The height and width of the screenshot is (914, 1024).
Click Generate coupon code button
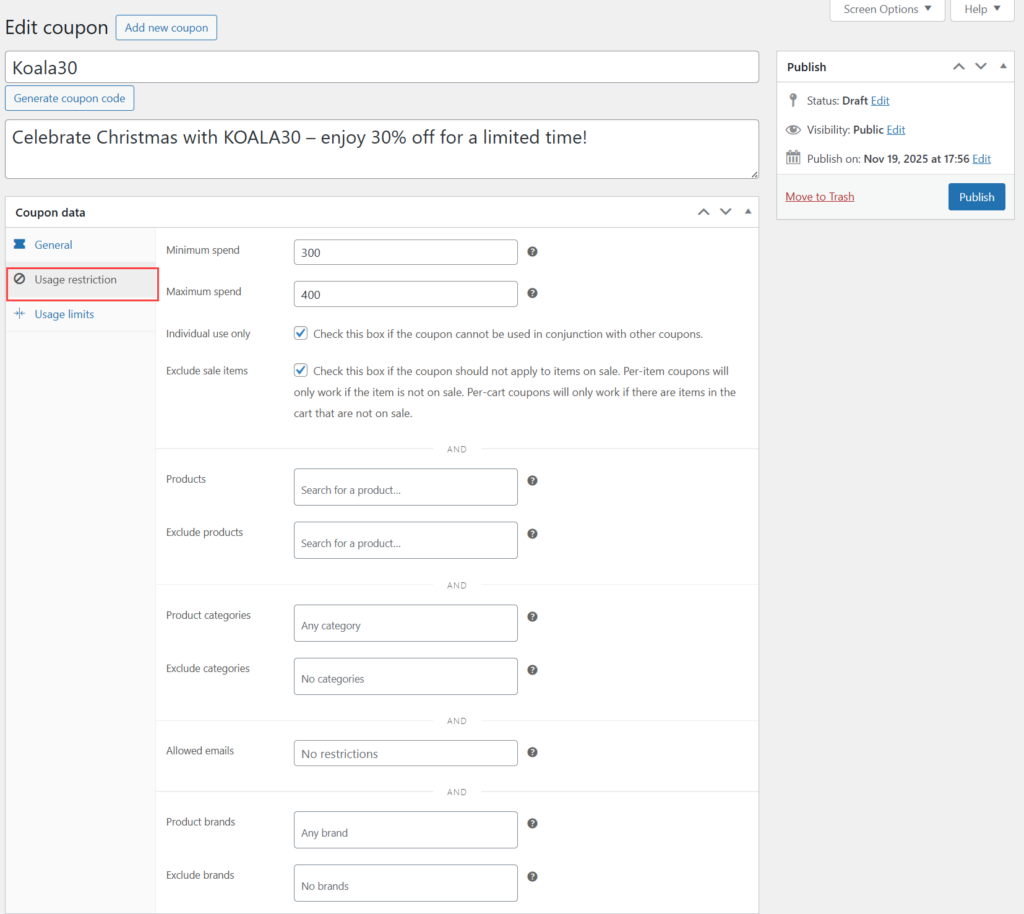point(70,99)
